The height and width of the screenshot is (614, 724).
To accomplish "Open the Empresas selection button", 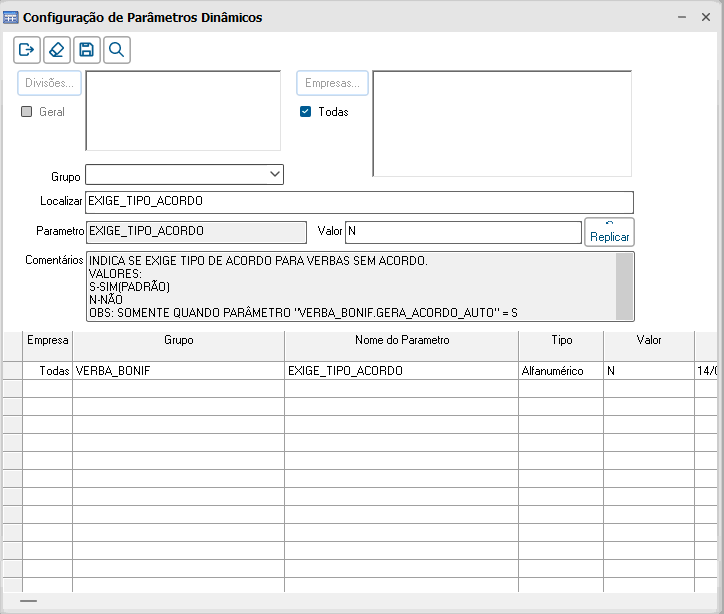I will 332,84.
